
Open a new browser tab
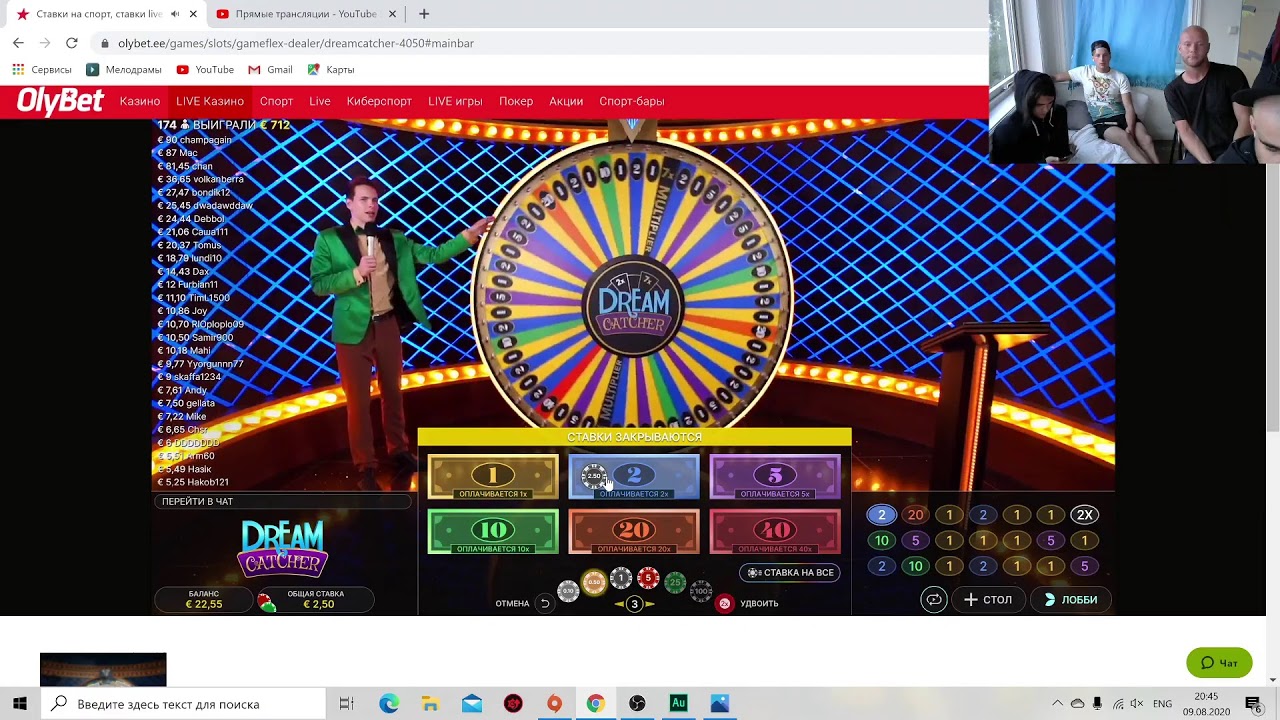424,14
